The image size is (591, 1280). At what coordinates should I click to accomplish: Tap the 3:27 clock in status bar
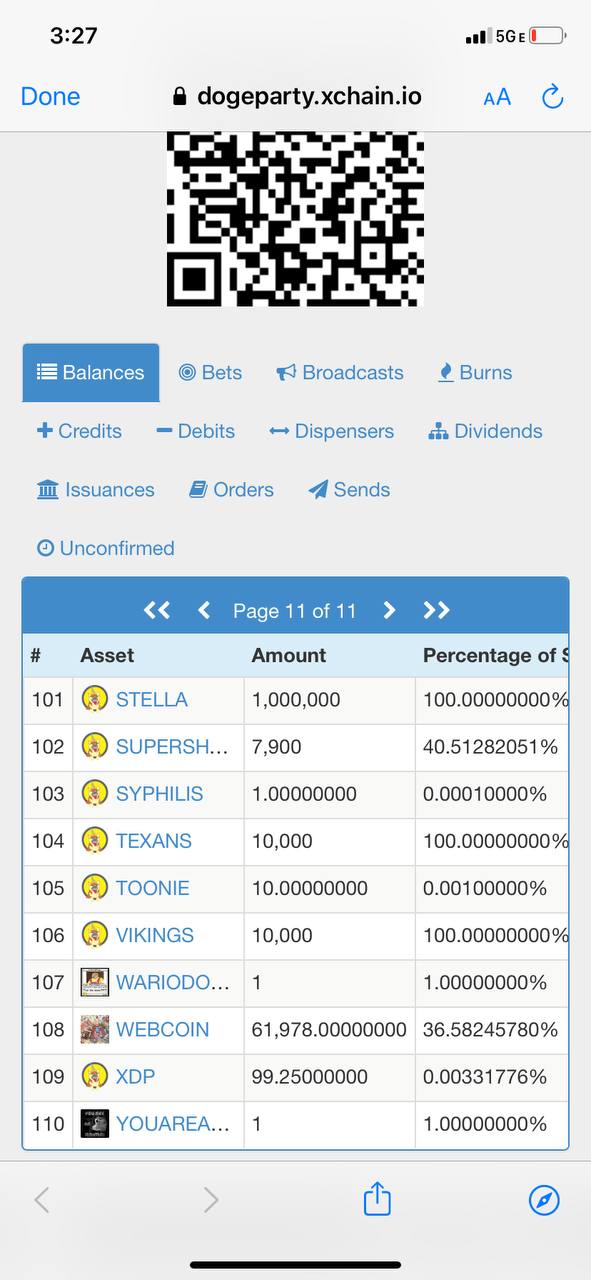tap(73, 36)
